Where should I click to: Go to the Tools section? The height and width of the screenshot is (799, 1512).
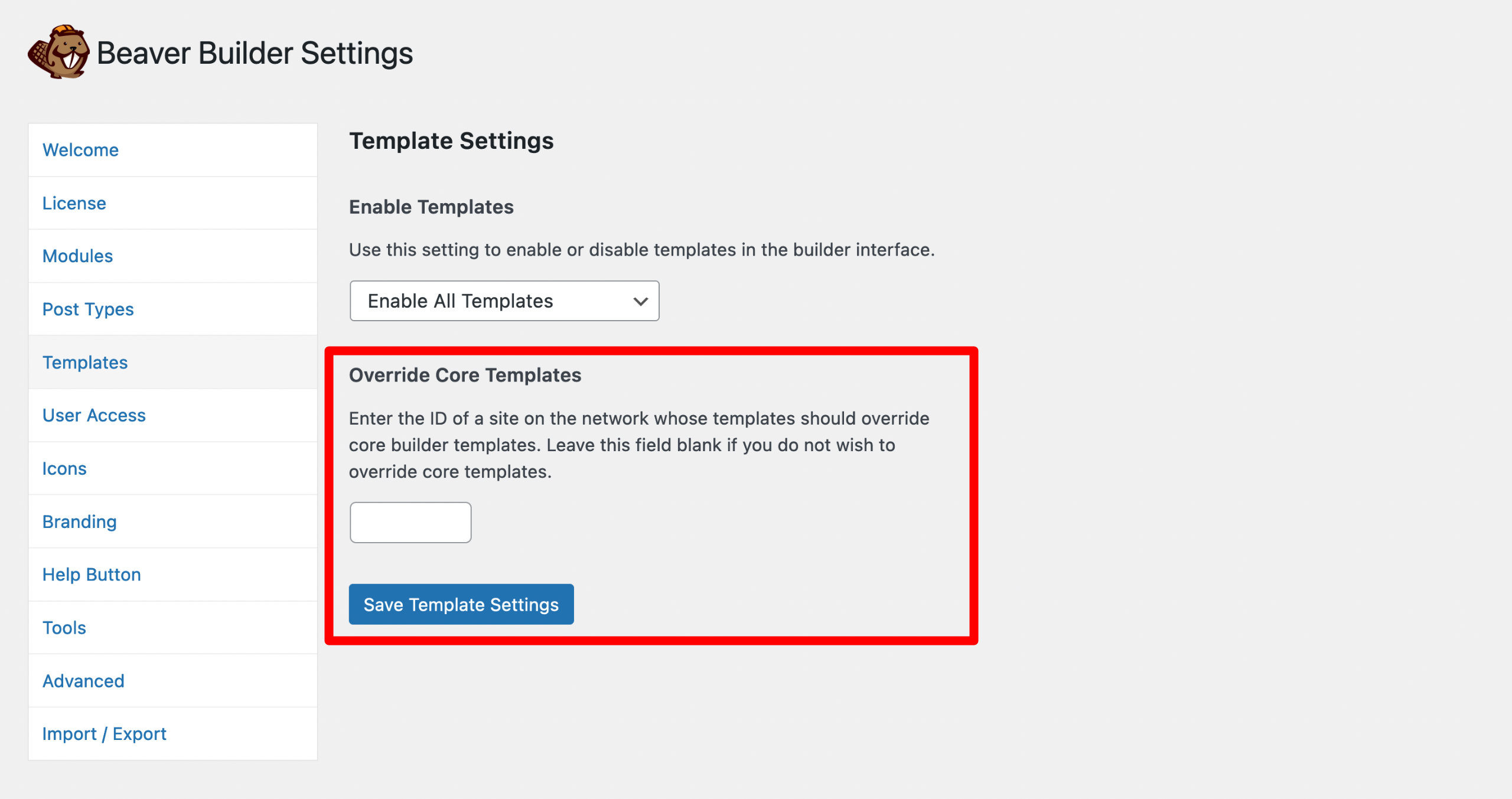(64, 627)
